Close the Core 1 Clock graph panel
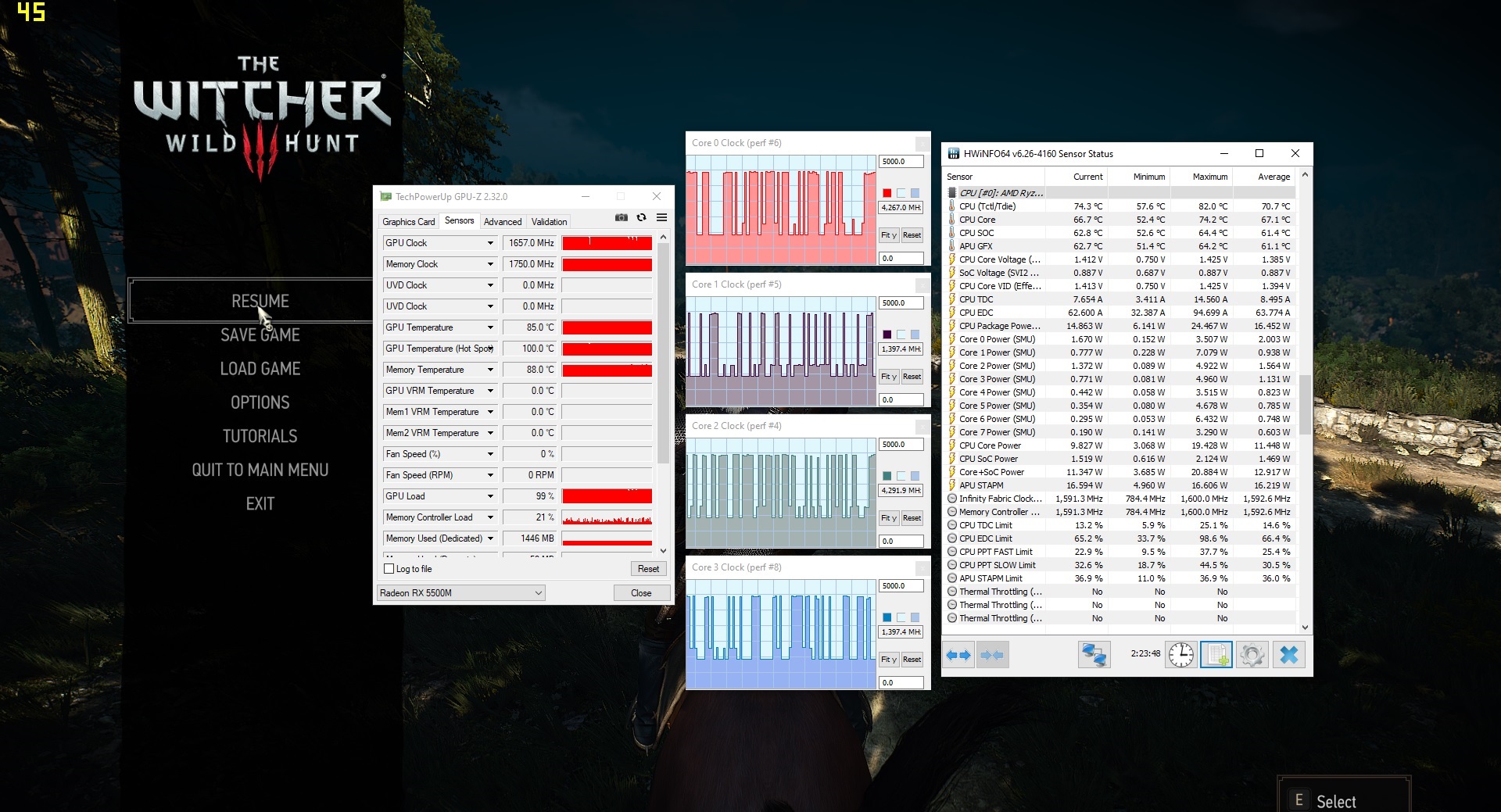The width and height of the screenshot is (1501, 812). pos(922,285)
